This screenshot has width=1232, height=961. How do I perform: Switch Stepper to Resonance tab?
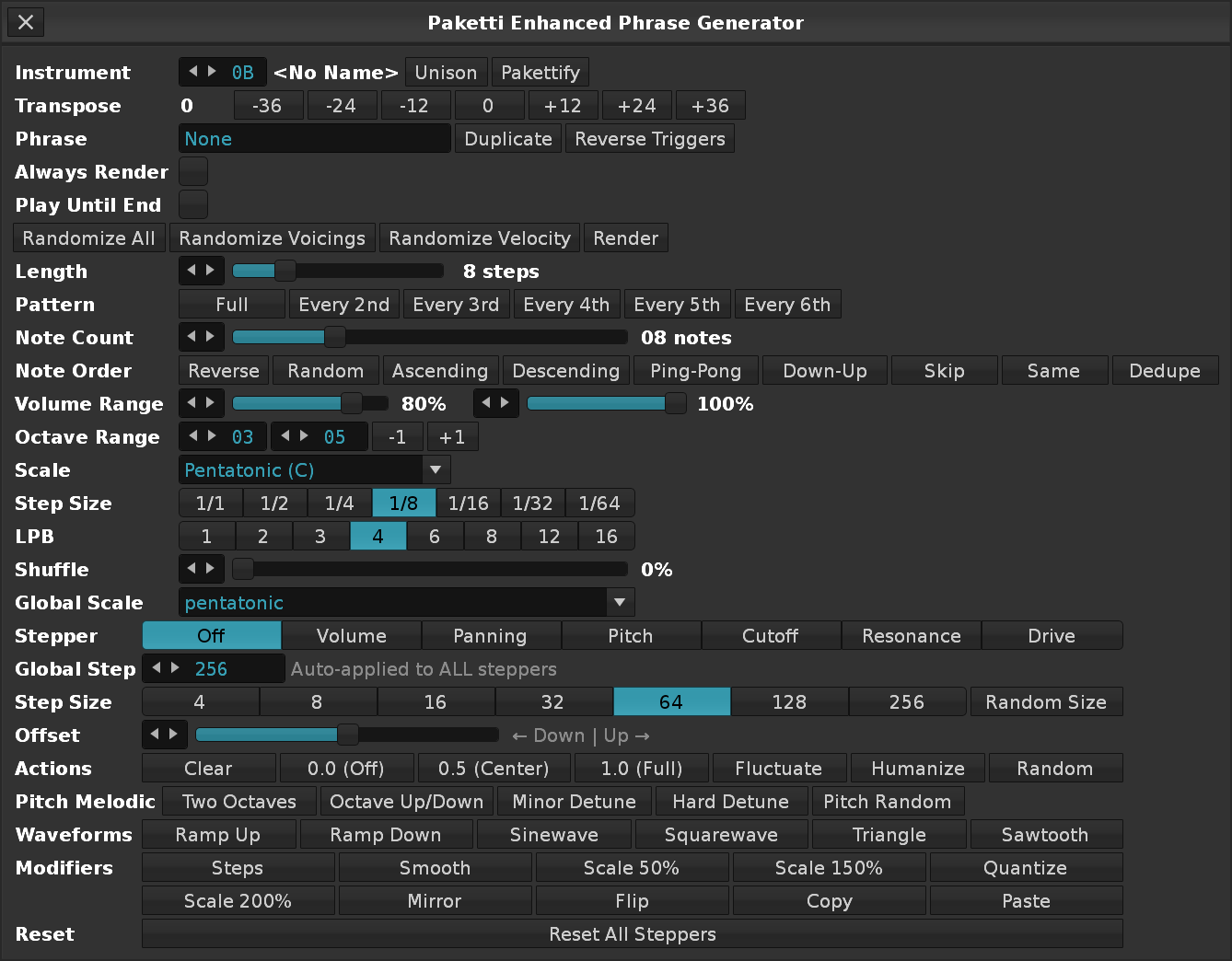click(x=912, y=636)
